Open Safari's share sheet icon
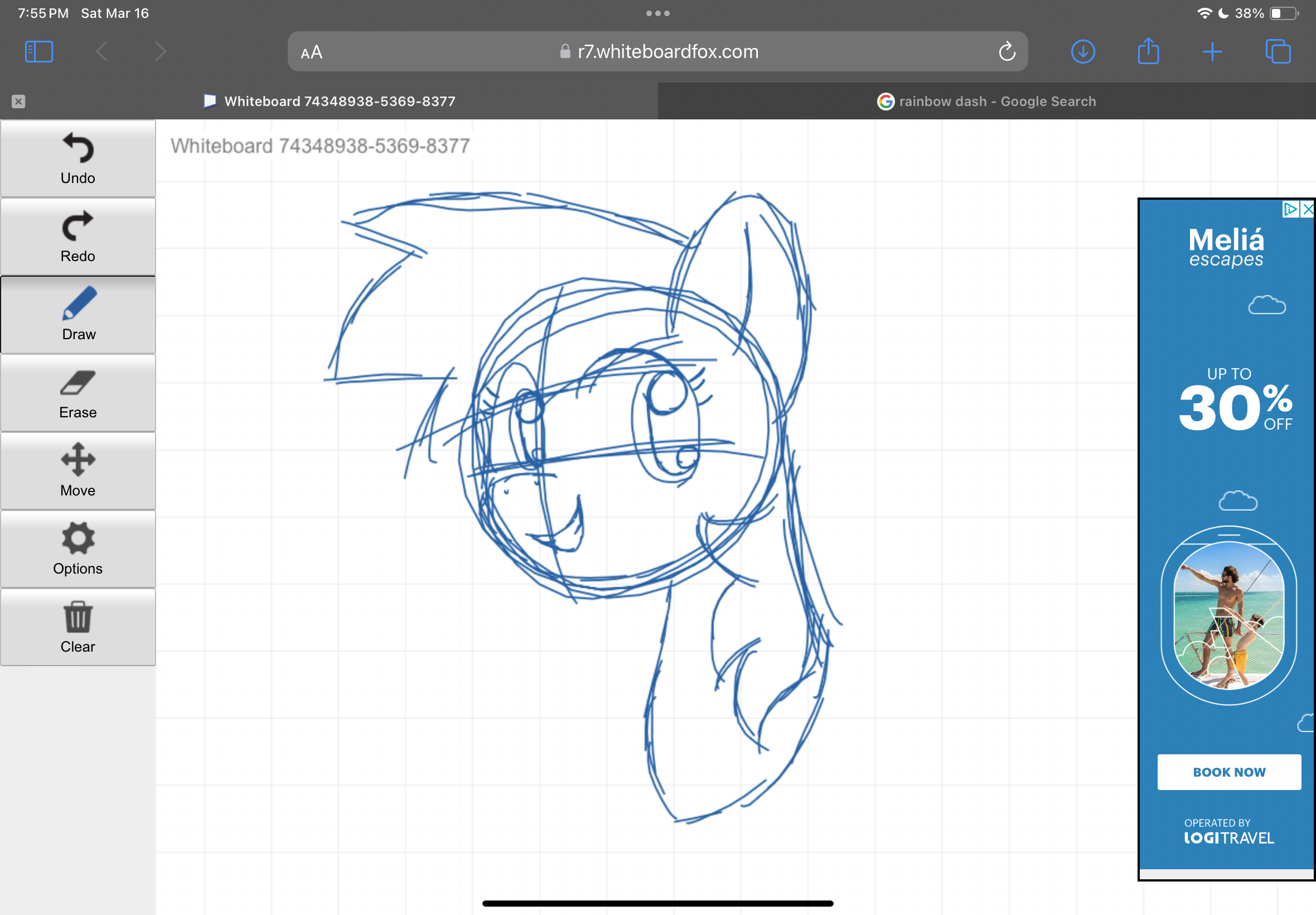This screenshot has width=1316, height=915. pyautogui.click(x=1148, y=51)
